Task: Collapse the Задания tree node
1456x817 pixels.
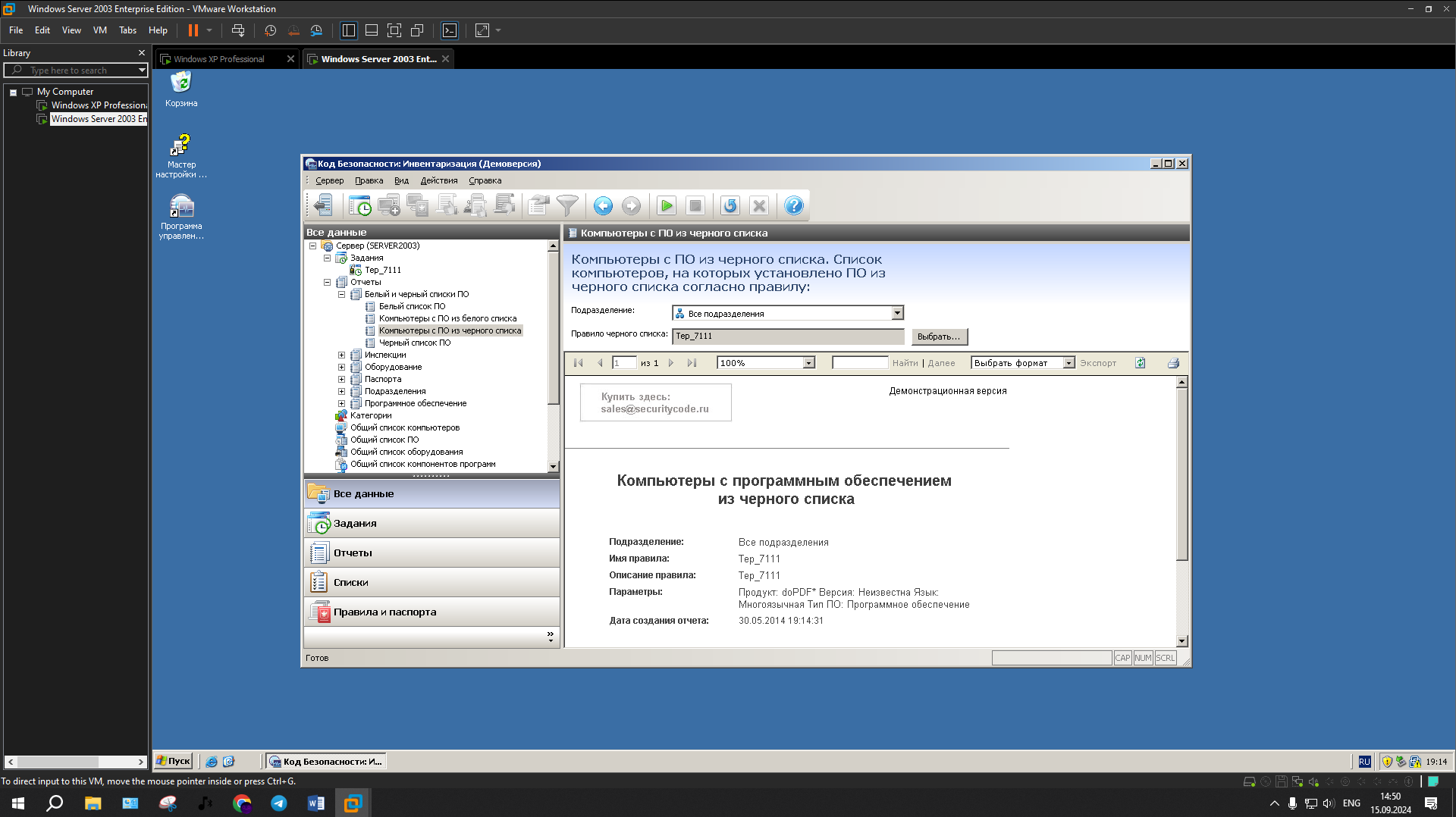Action: (x=327, y=258)
